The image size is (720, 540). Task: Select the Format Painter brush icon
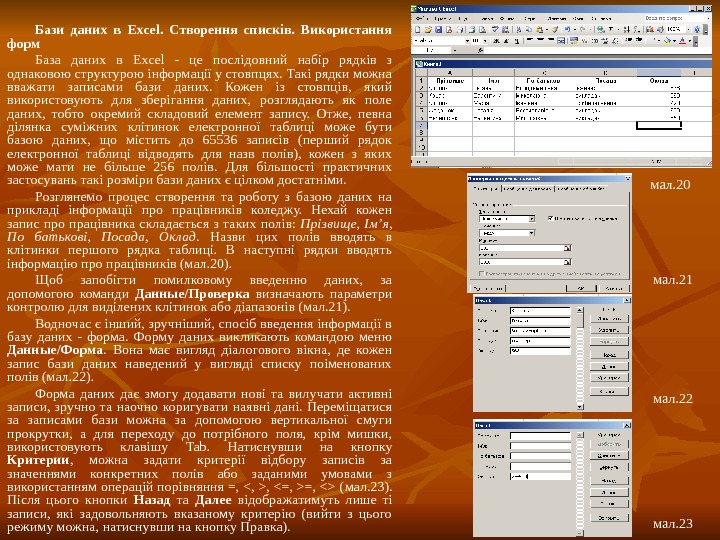[555, 29]
